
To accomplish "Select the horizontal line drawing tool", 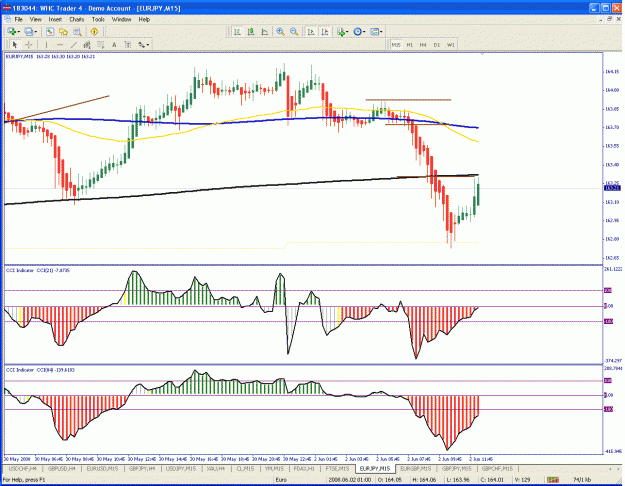I will pos(60,45).
